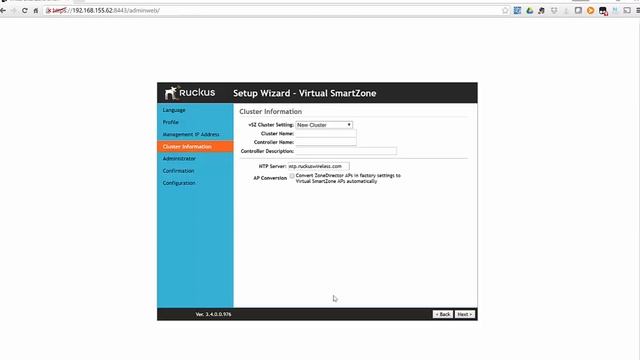Open the orange play-arrow extension icon
Screen dimensions: 640x360
[590, 11]
